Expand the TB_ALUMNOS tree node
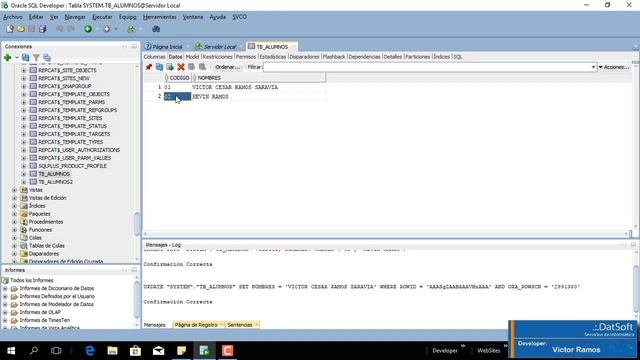 click(24, 174)
